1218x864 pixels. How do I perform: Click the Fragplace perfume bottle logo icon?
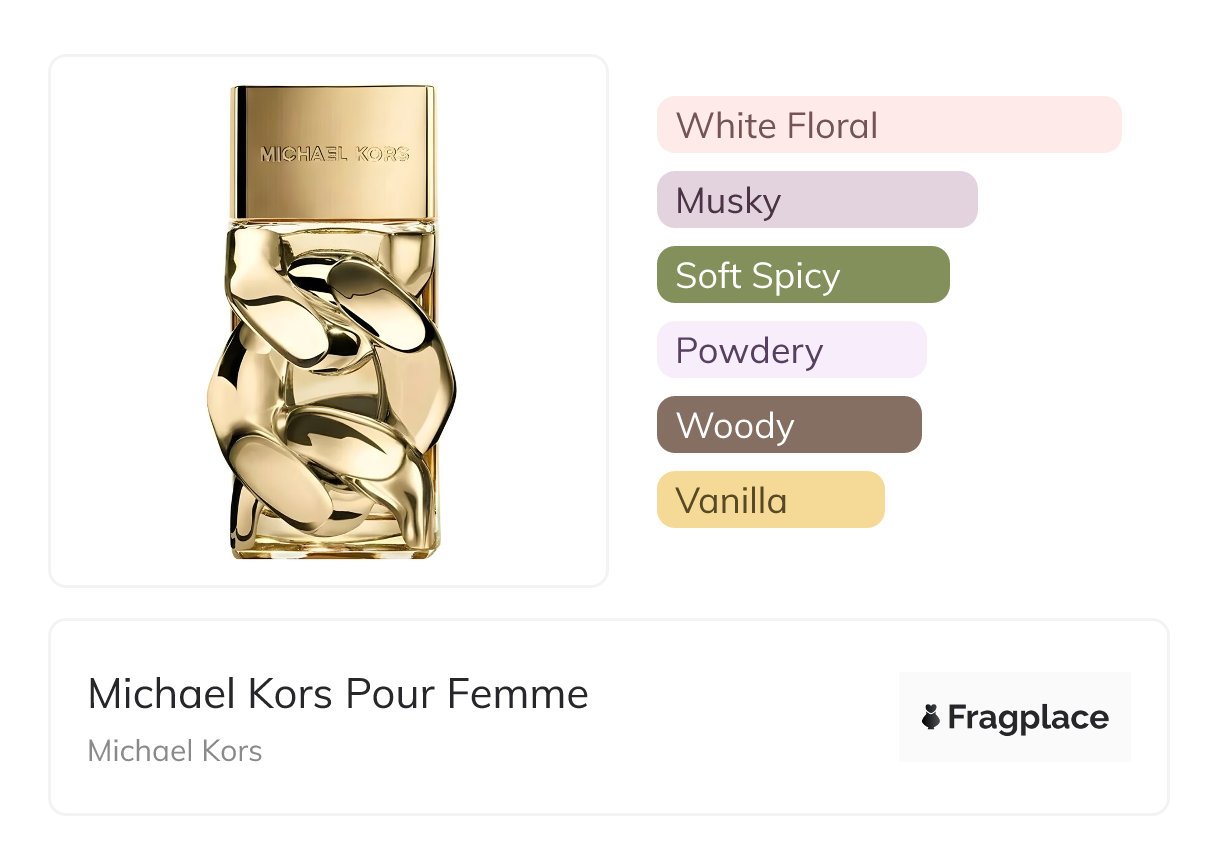[x=931, y=717]
